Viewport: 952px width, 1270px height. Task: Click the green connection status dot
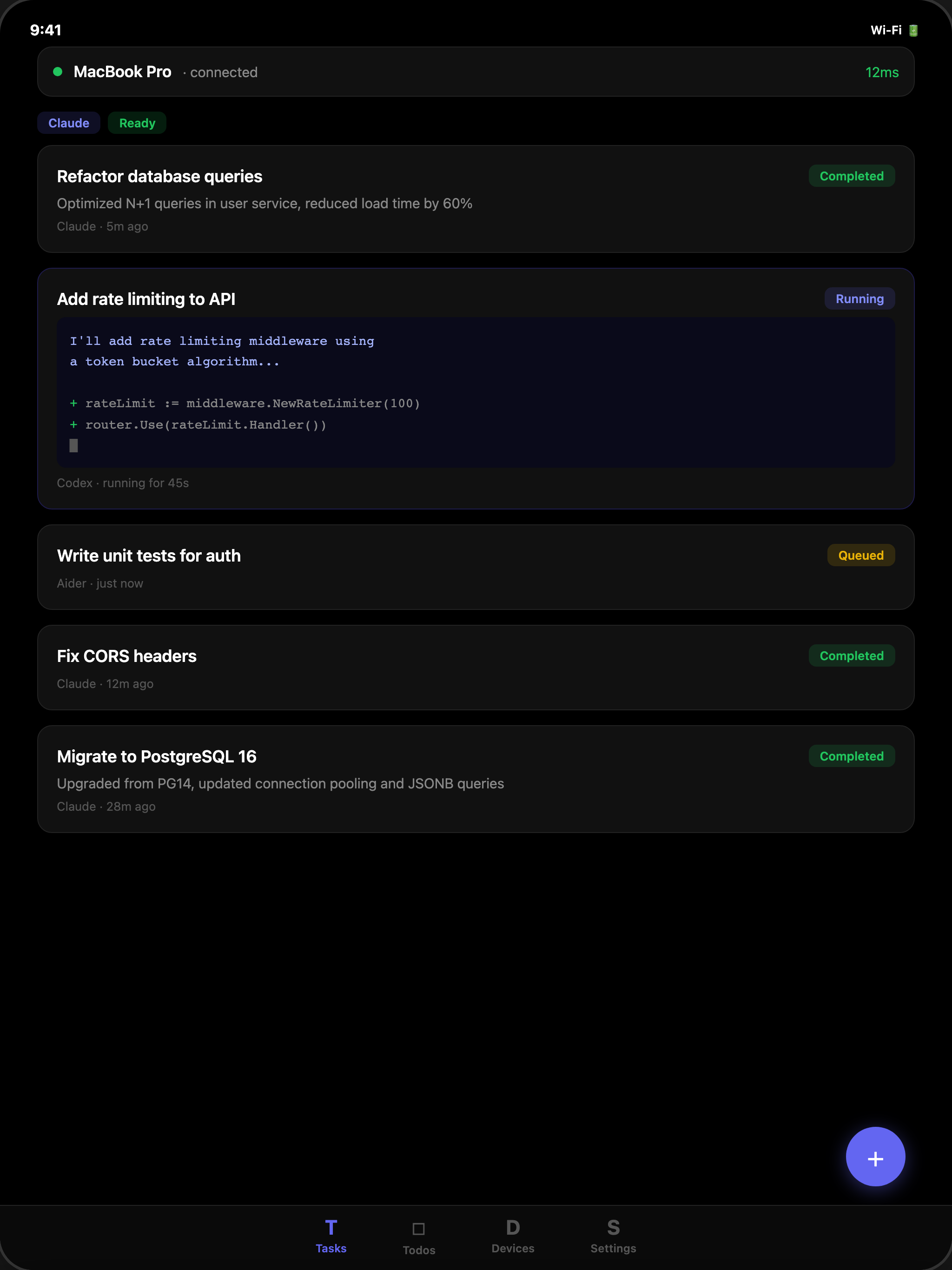[x=58, y=72]
